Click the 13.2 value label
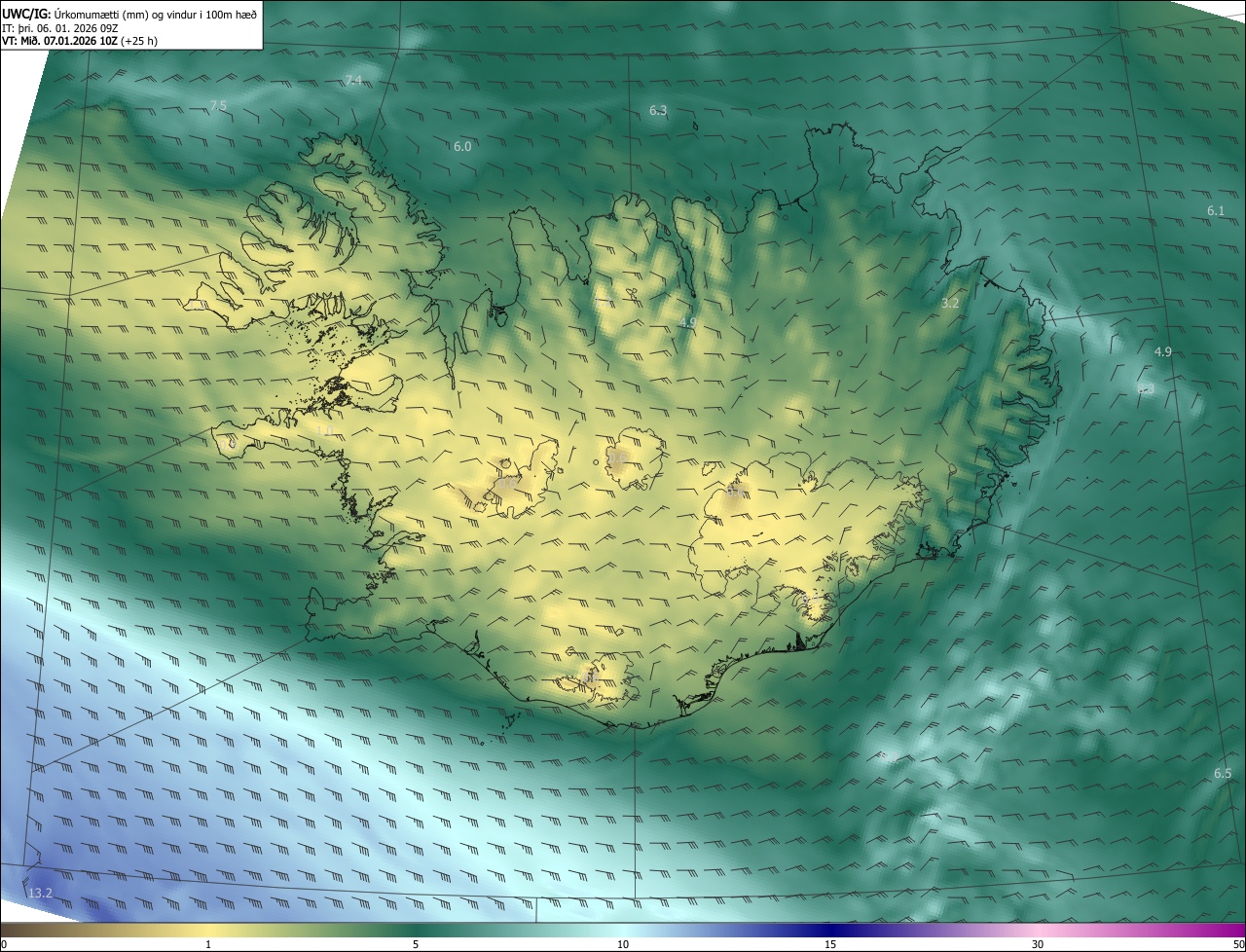1246x952 pixels. pos(40,893)
